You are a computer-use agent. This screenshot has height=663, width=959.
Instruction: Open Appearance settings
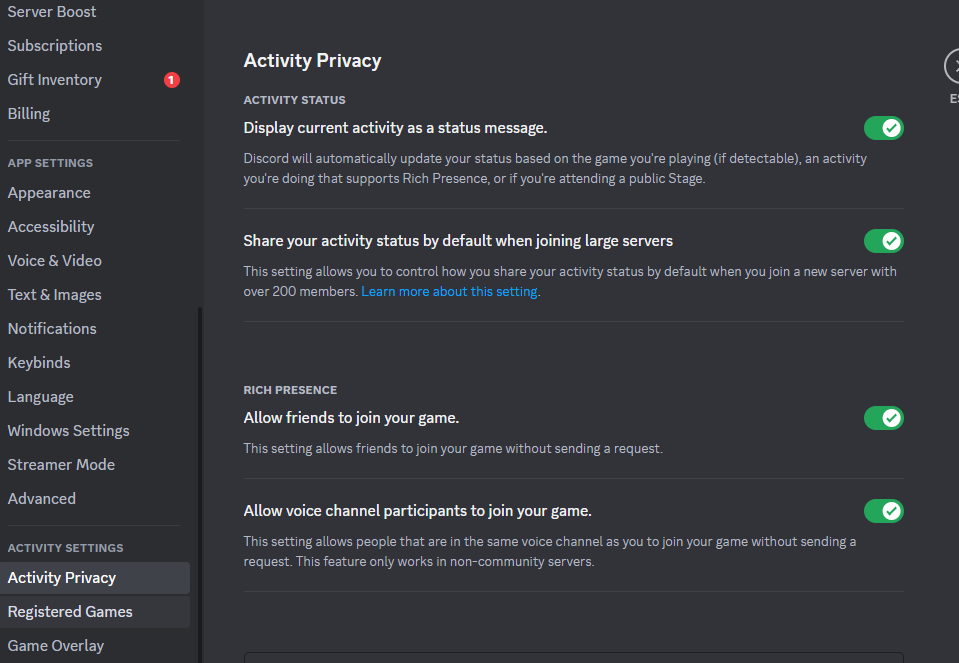(x=49, y=193)
